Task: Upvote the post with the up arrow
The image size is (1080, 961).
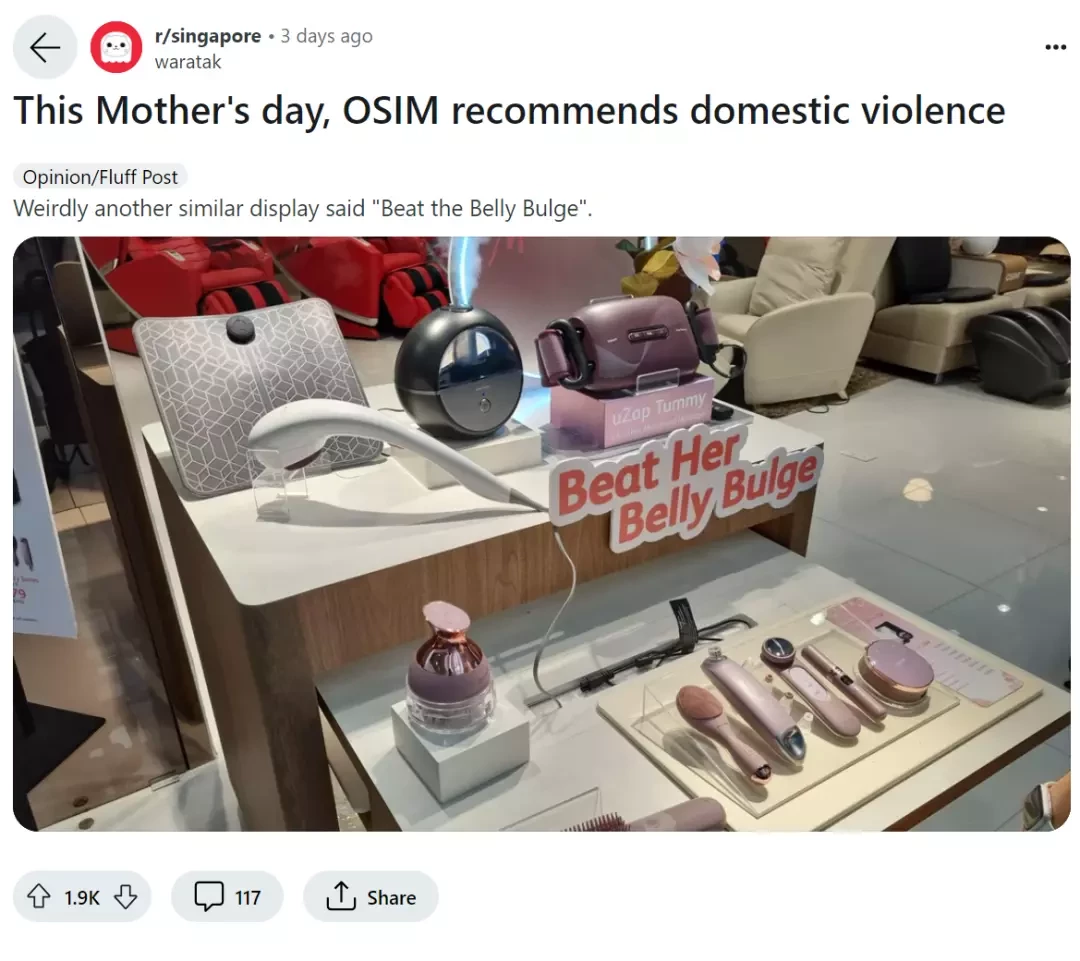Action: coord(39,896)
